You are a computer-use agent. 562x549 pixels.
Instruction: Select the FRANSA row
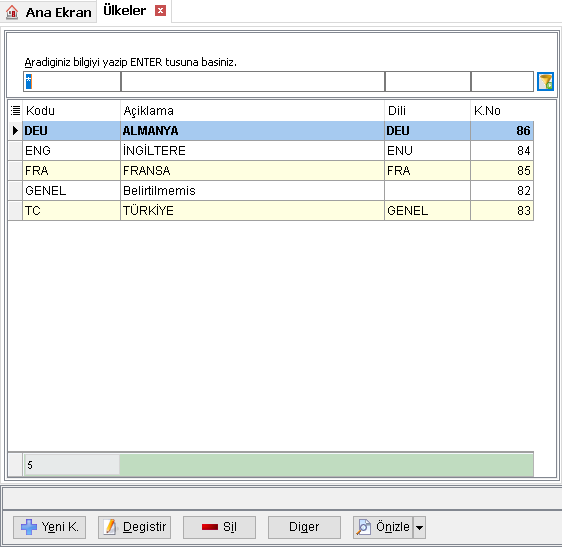(271, 171)
